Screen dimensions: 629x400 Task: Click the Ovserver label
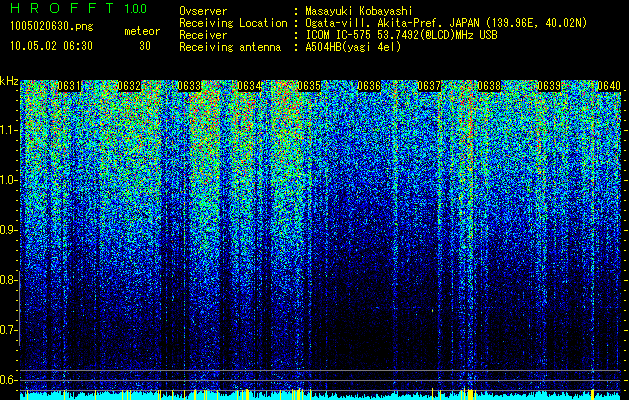coord(203,12)
